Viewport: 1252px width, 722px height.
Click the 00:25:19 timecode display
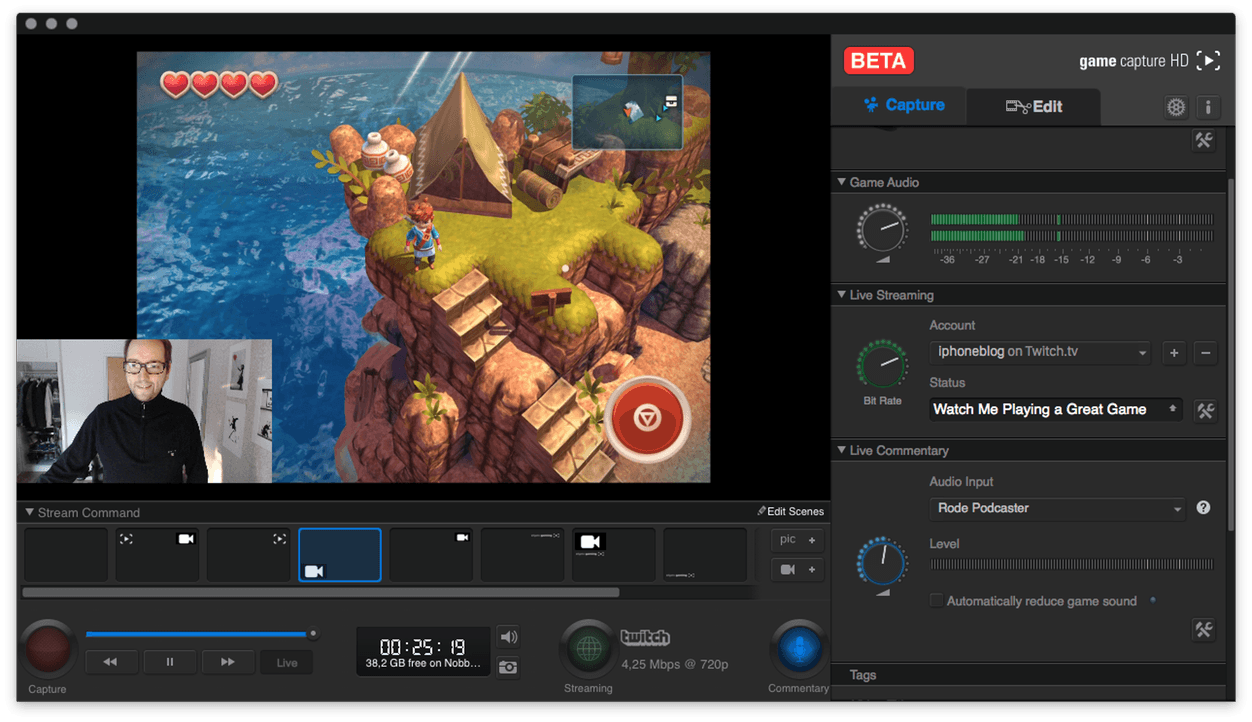click(423, 646)
